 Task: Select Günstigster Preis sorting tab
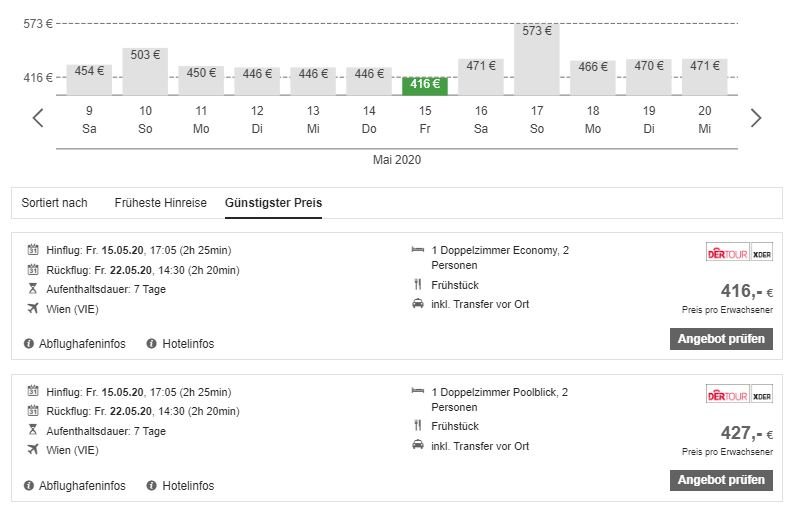click(273, 203)
